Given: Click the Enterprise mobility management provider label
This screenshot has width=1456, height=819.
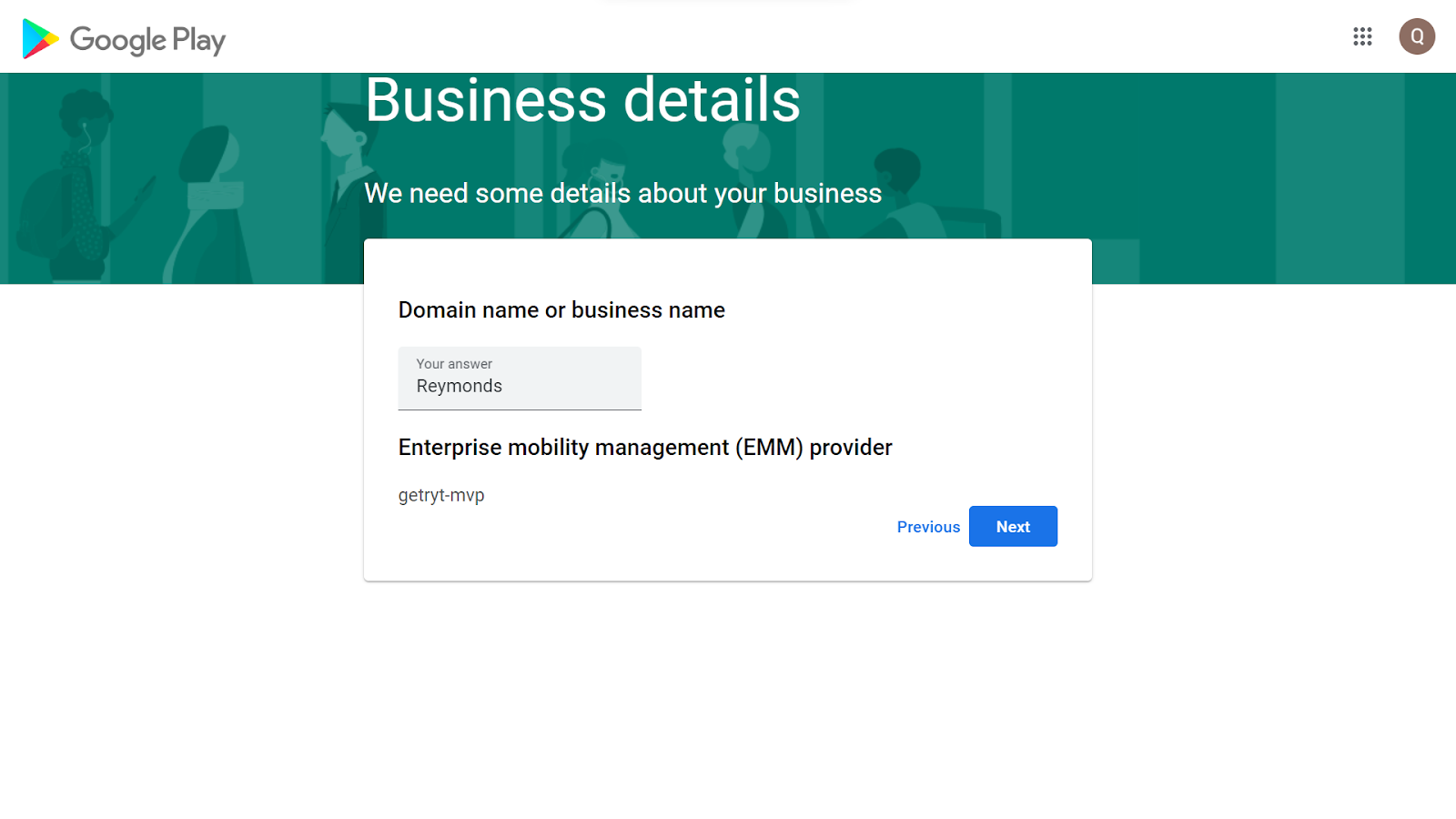Looking at the screenshot, I should [645, 448].
